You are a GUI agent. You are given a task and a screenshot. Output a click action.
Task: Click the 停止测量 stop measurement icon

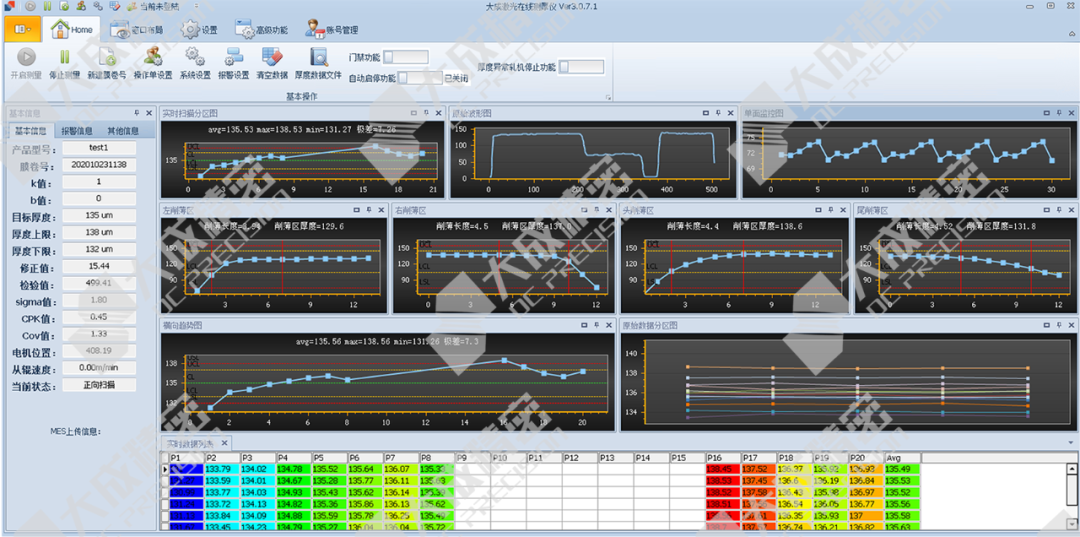[64, 58]
